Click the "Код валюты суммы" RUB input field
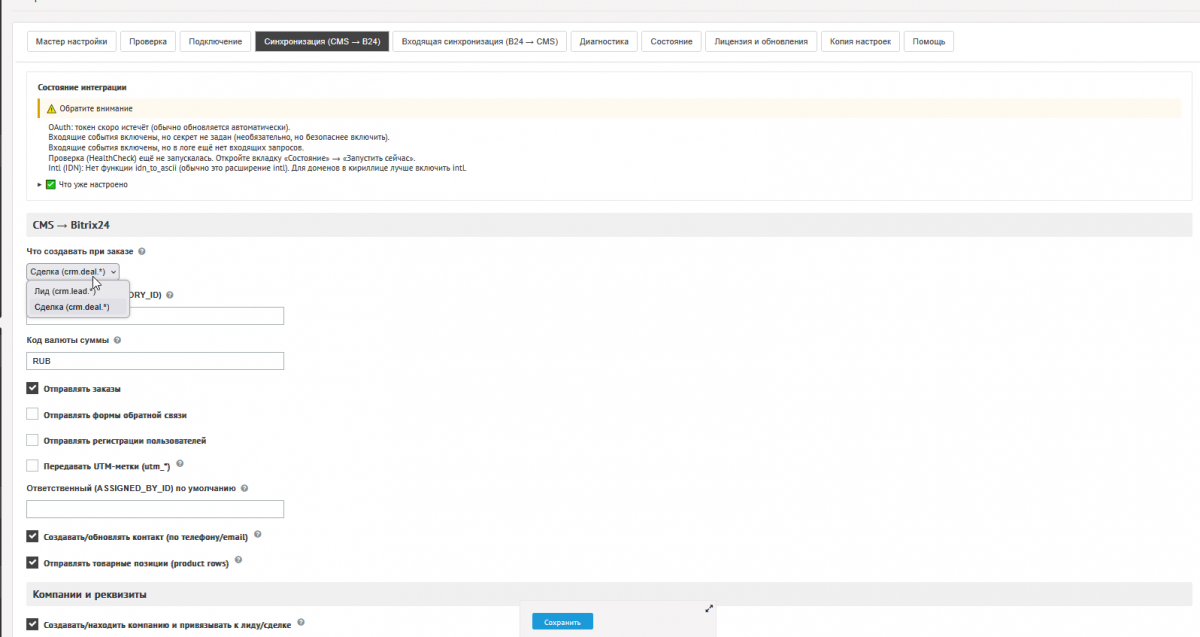The width and height of the screenshot is (1200, 637). pyautogui.click(x=155, y=361)
